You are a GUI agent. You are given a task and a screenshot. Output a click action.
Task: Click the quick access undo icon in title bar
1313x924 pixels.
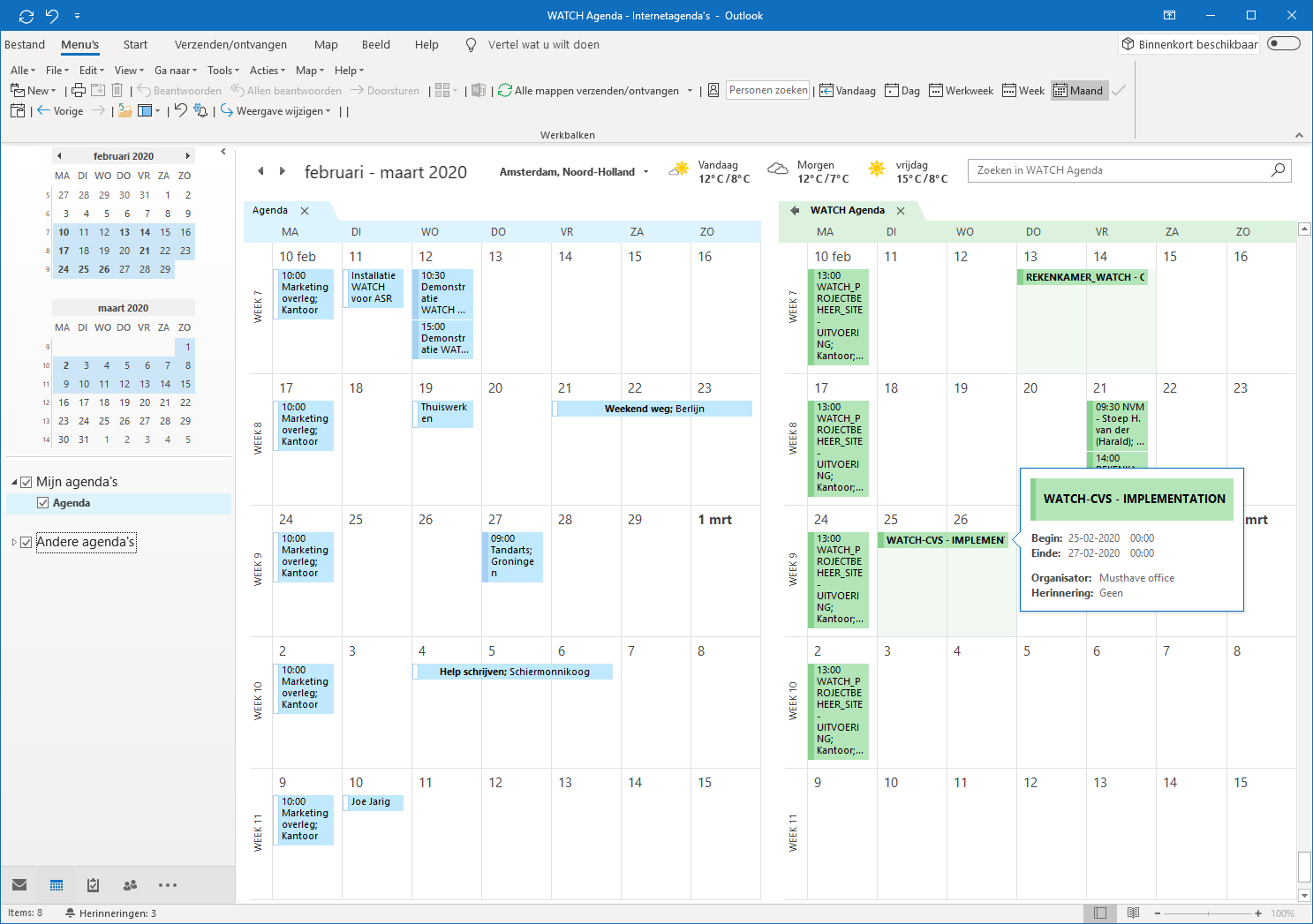tap(52, 15)
